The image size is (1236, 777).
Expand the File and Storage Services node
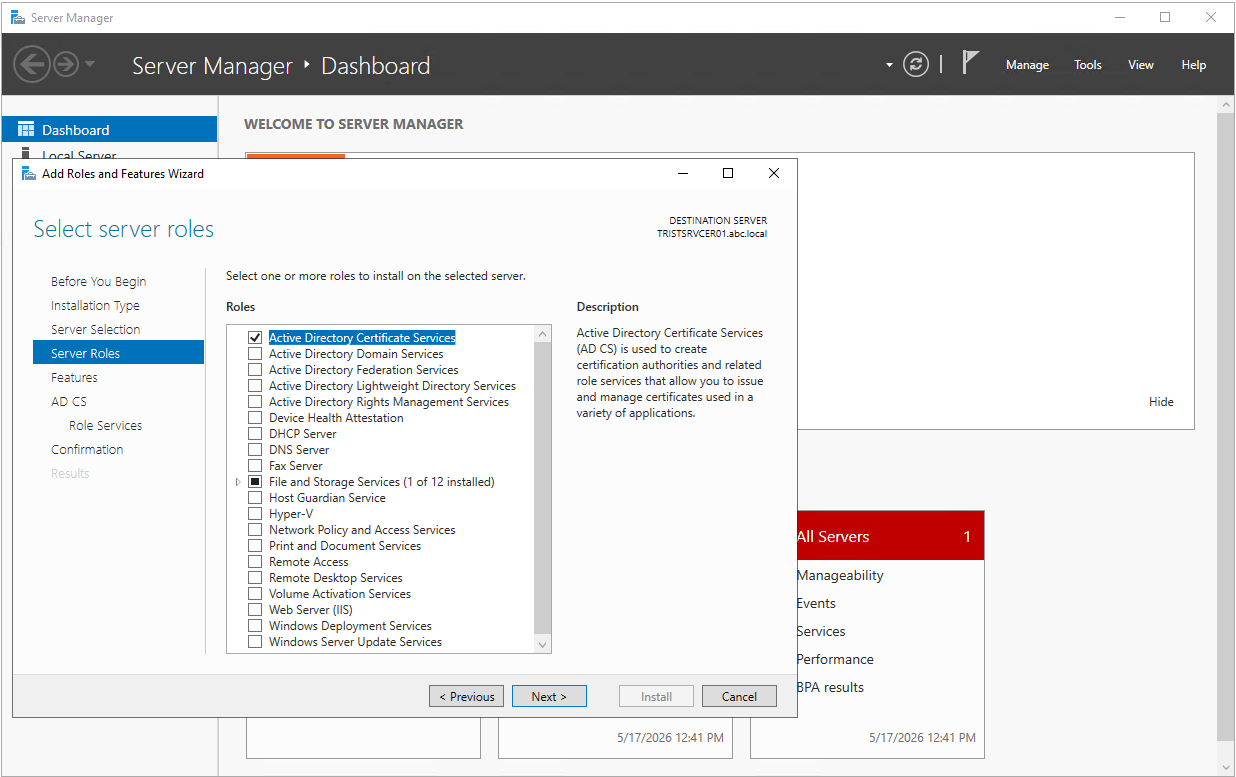point(237,482)
